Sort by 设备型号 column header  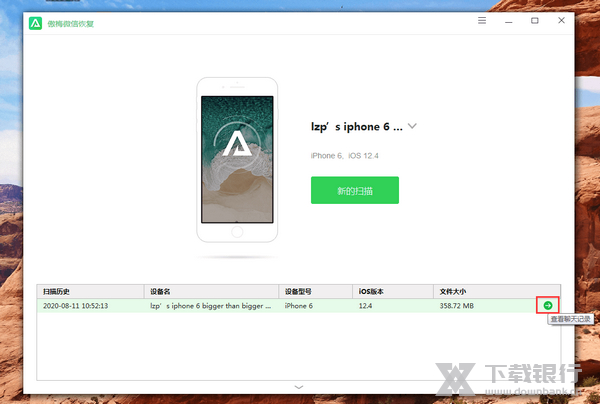300,291
